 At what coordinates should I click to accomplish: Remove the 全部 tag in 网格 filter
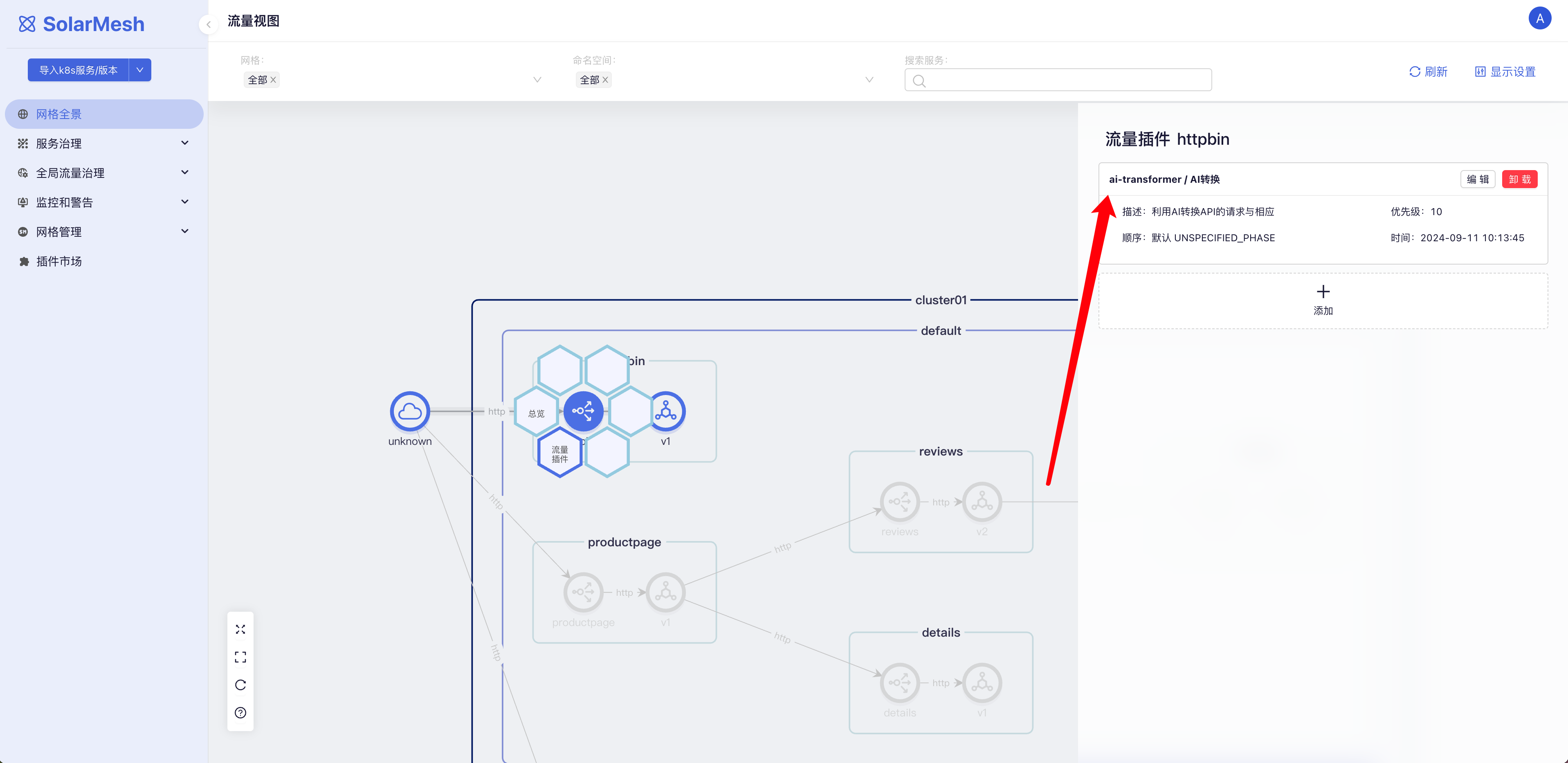point(273,80)
